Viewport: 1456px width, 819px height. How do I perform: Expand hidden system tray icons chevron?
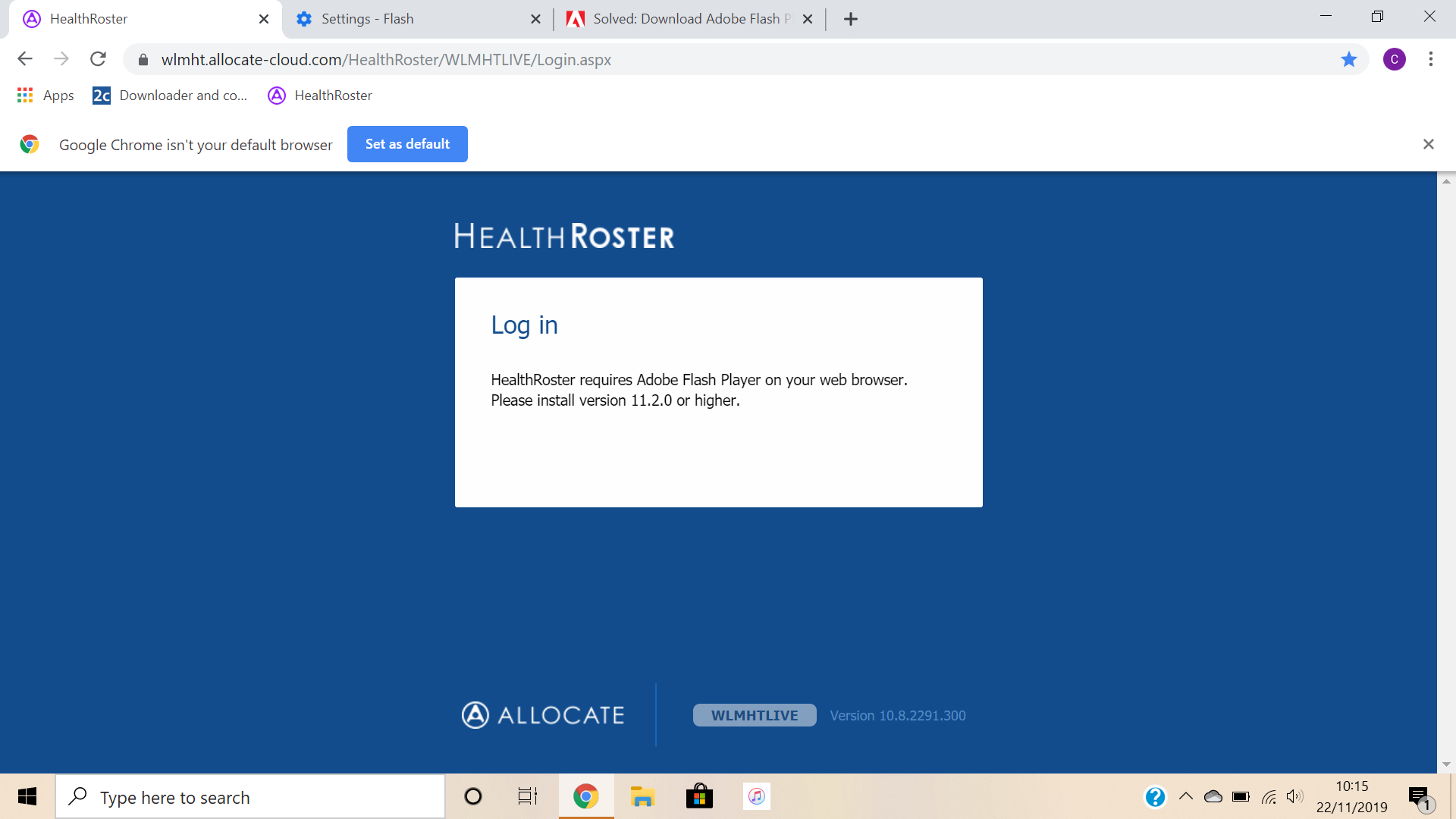pos(1186,796)
